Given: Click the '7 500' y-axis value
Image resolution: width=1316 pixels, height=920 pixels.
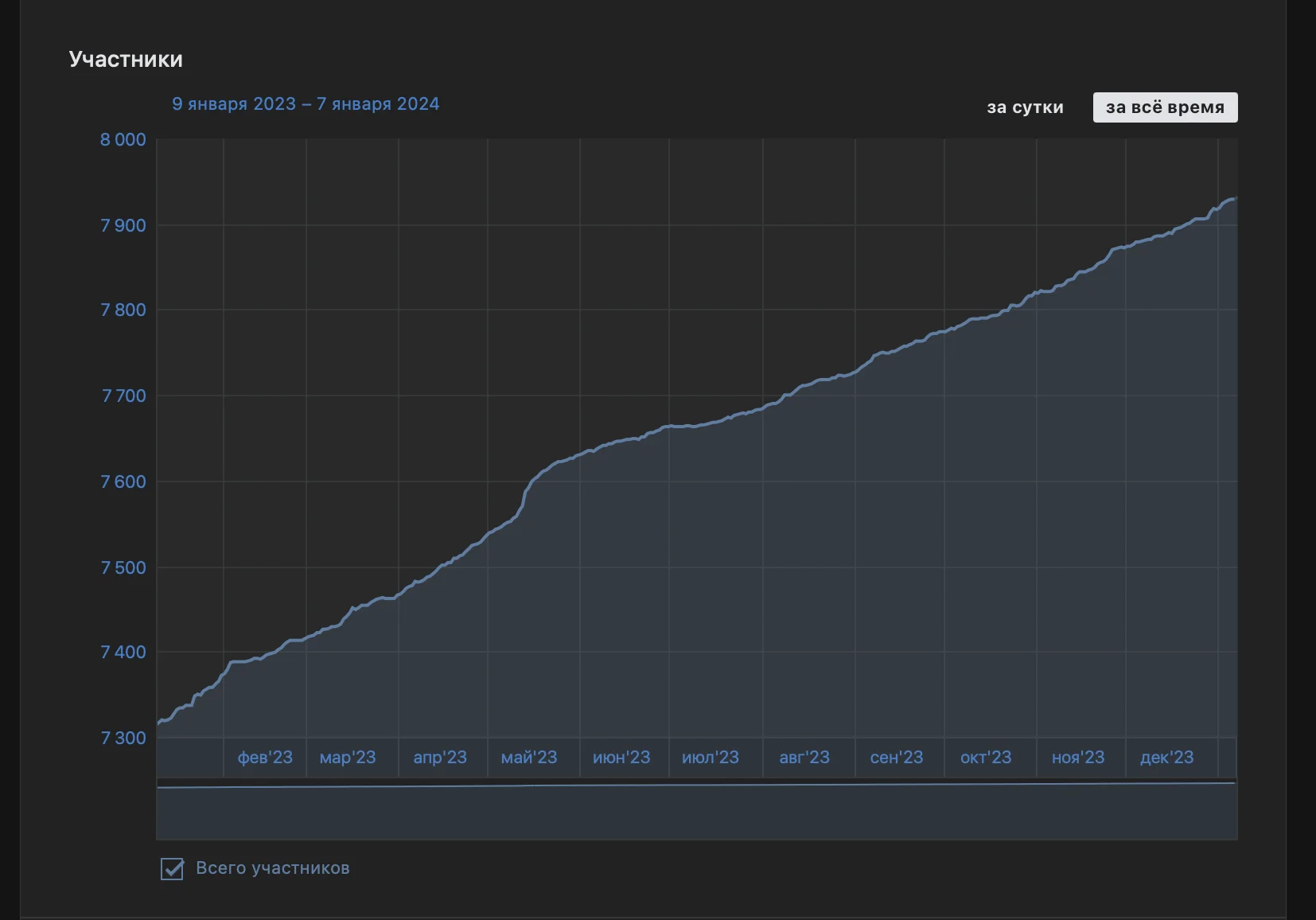Looking at the screenshot, I should pos(123,568).
